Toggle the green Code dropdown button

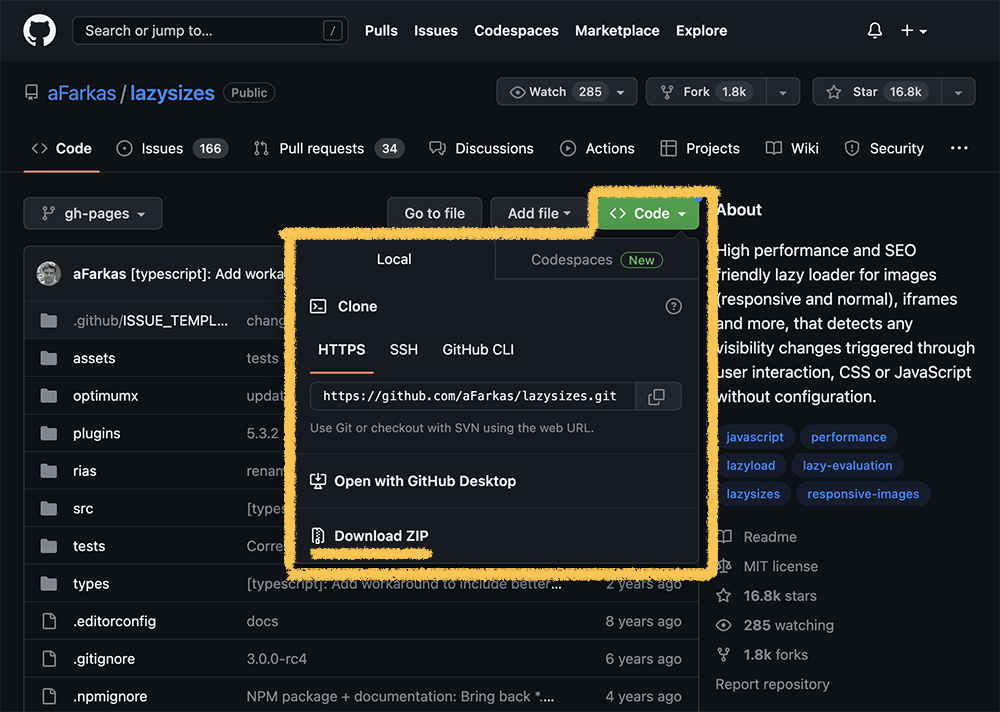[648, 213]
